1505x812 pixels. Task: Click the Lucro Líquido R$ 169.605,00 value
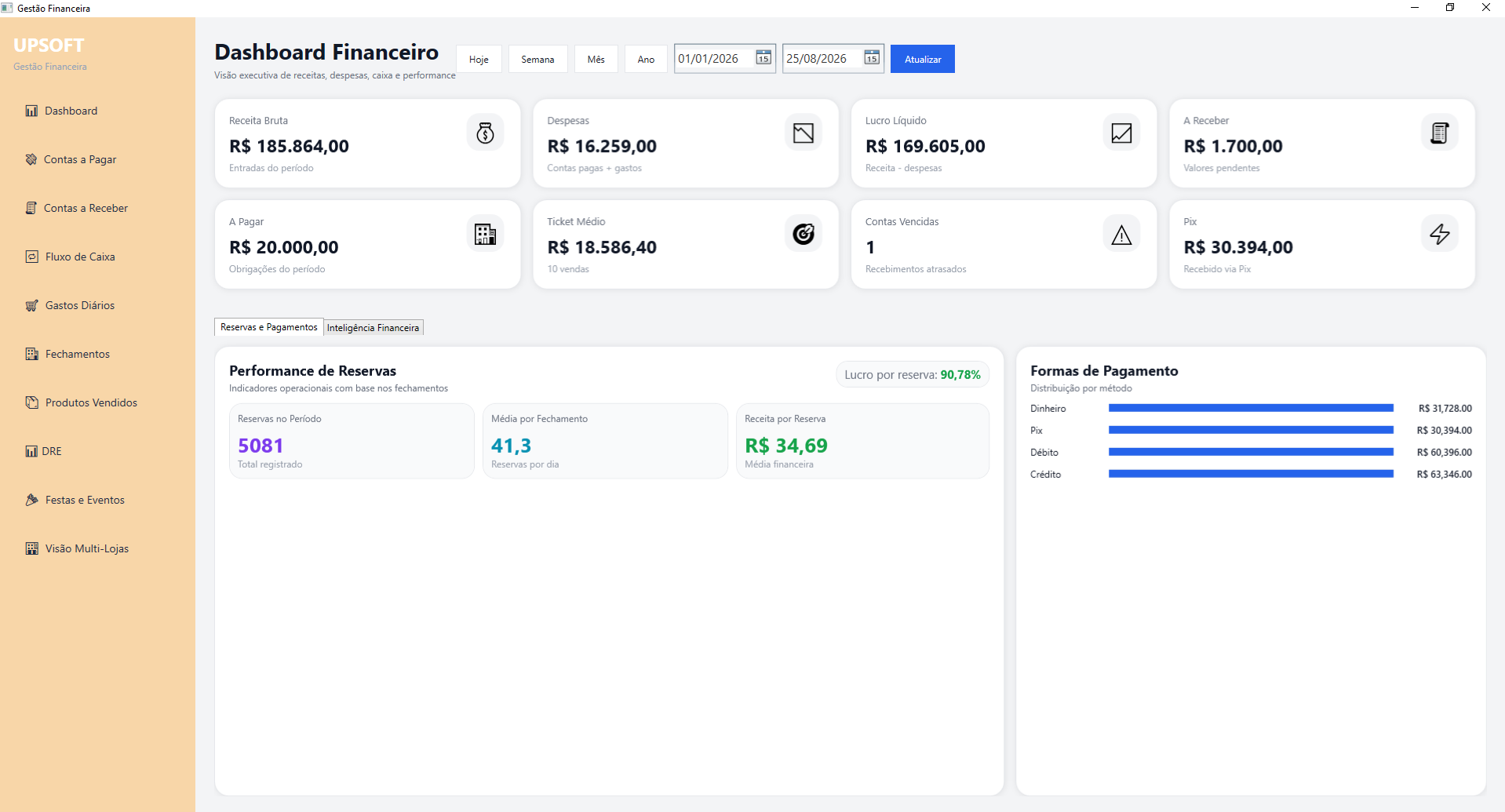[x=925, y=146]
